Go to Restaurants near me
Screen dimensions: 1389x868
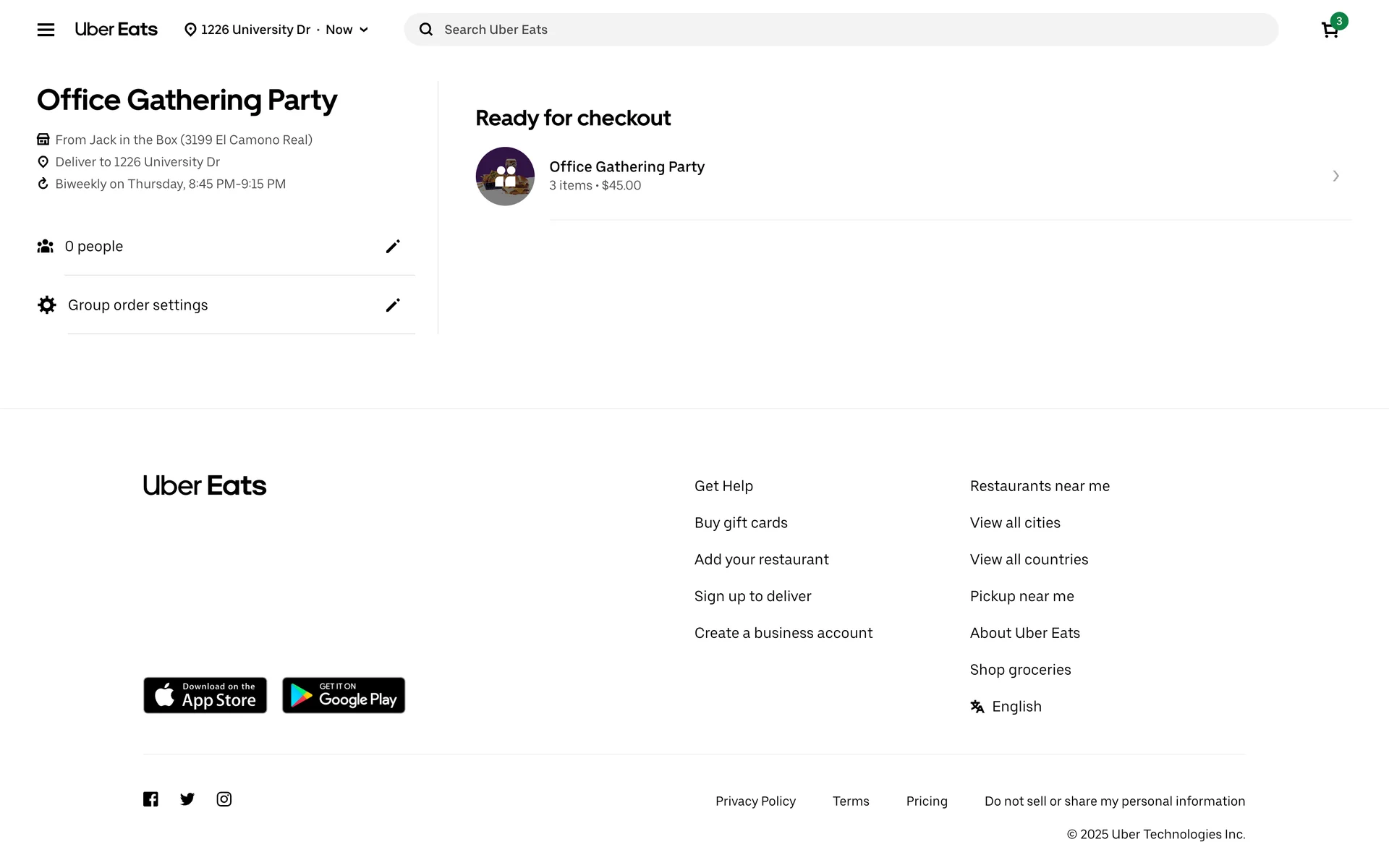(1040, 486)
